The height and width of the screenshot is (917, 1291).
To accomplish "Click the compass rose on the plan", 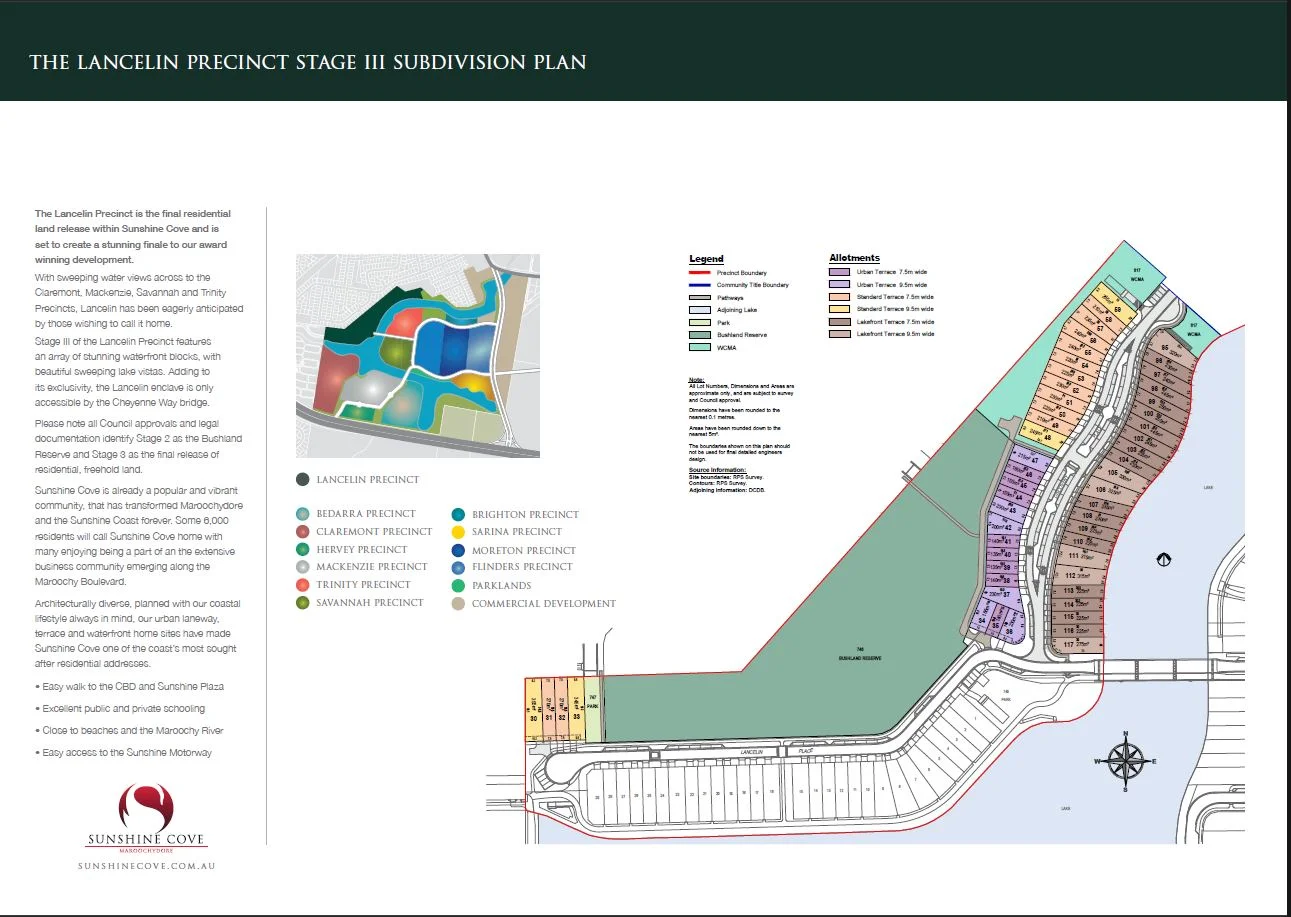I will point(1126,761).
